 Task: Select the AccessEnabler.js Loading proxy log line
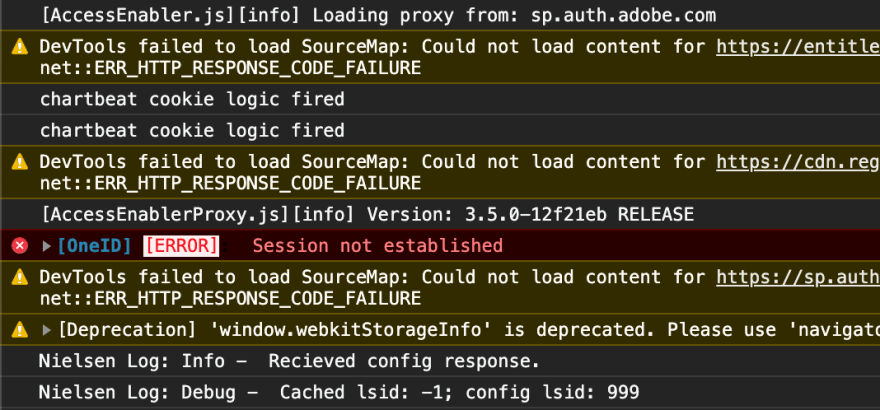pyautogui.click(x=379, y=15)
